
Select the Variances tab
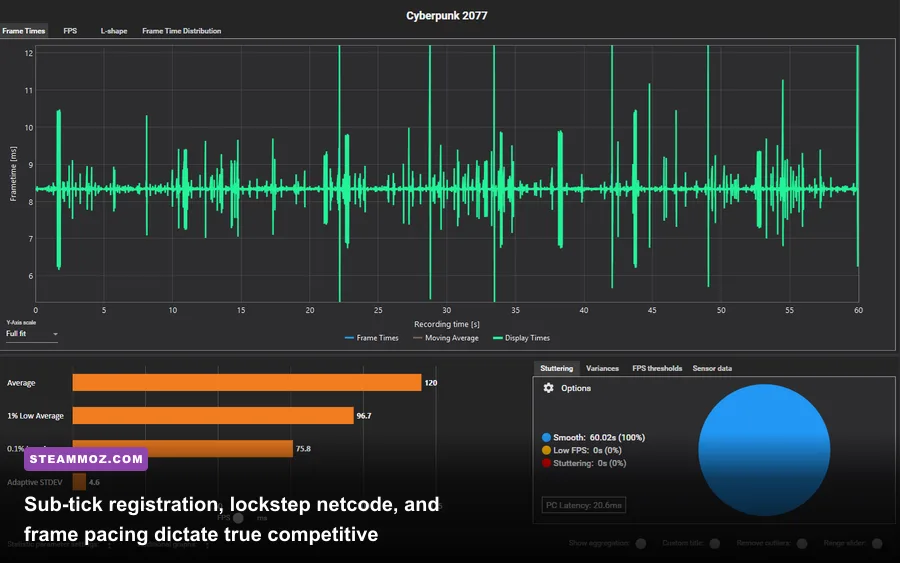602,368
